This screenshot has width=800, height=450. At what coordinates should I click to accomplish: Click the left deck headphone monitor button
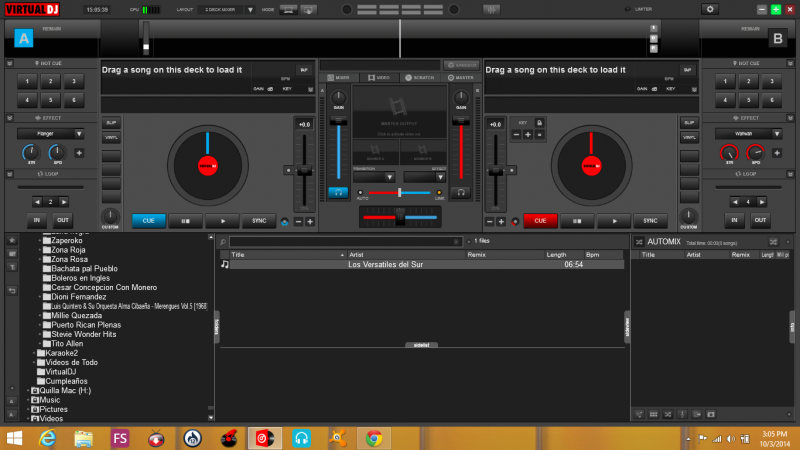[x=339, y=191]
